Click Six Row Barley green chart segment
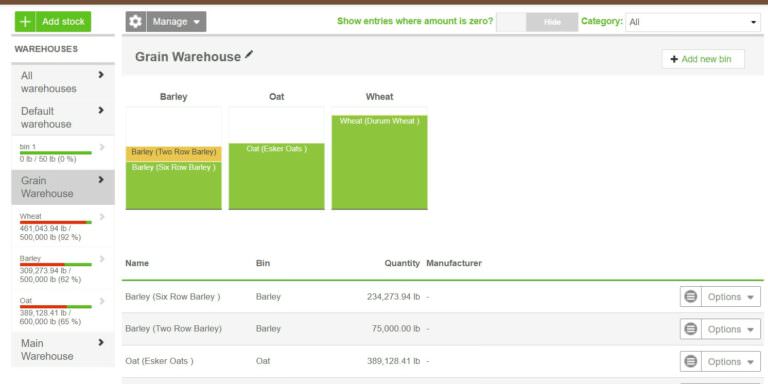Image resolution: width=768 pixels, height=384 pixels. coord(173,186)
